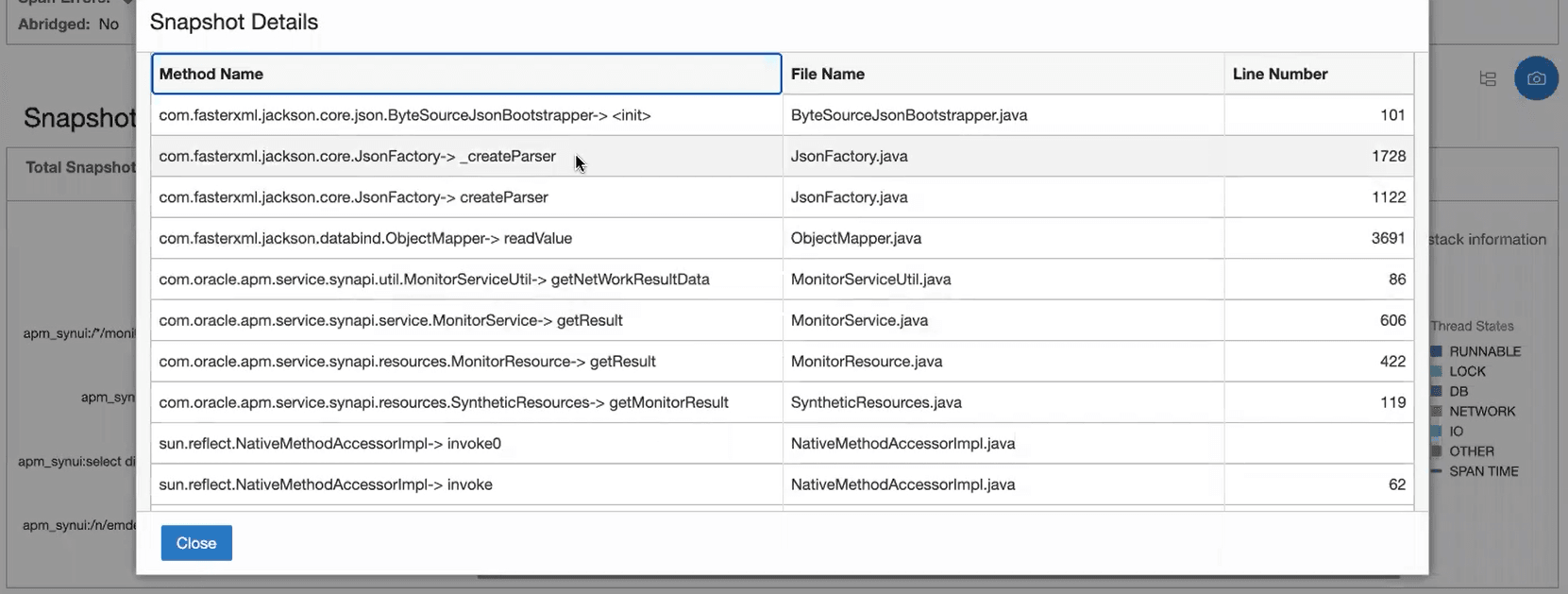Select the ByteSourceJsonBootstrapper <init> method row
The width and height of the screenshot is (1568, 594).
tap(405, 115)
